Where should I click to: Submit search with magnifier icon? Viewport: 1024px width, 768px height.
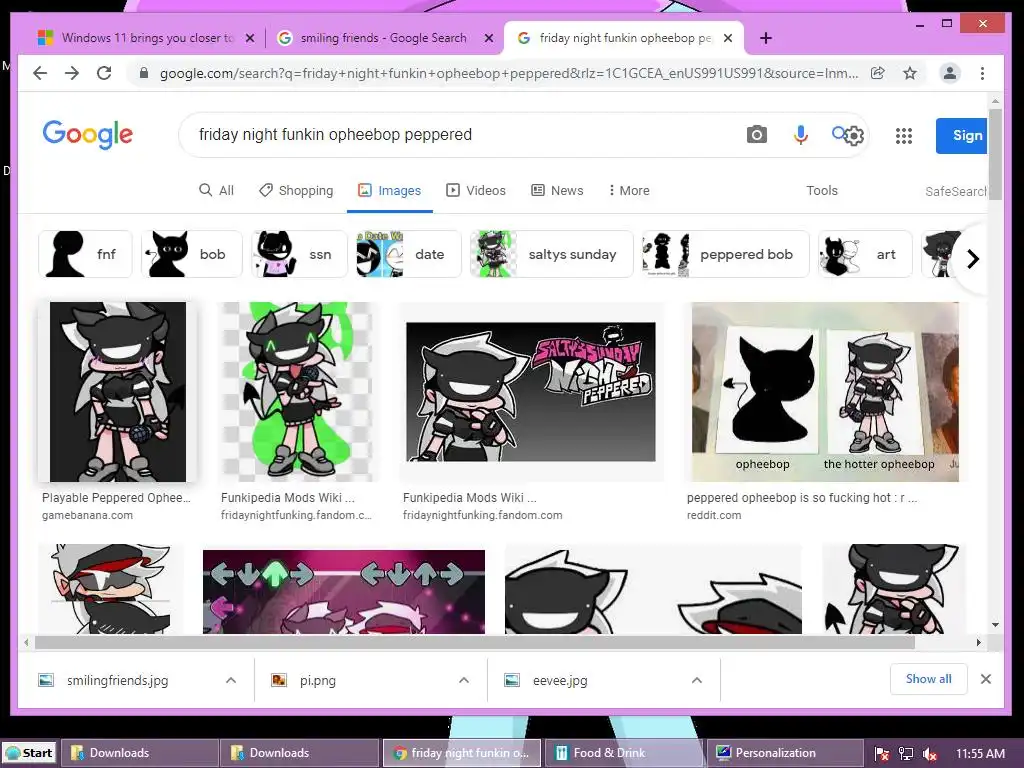coord(838,133)
